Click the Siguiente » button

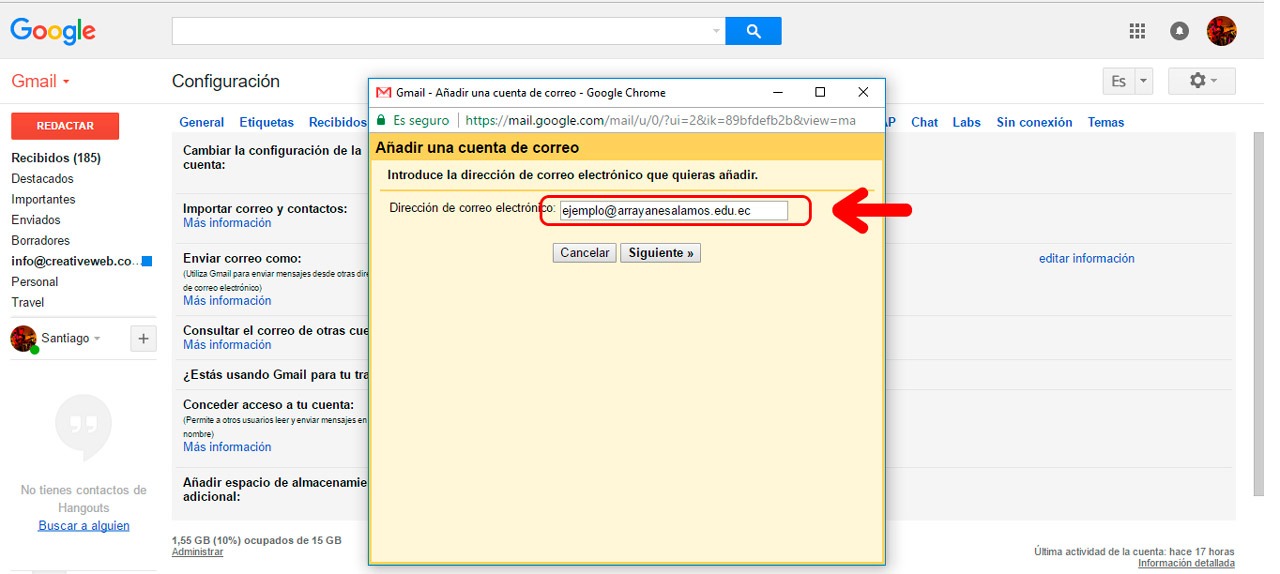pos(661,253)
